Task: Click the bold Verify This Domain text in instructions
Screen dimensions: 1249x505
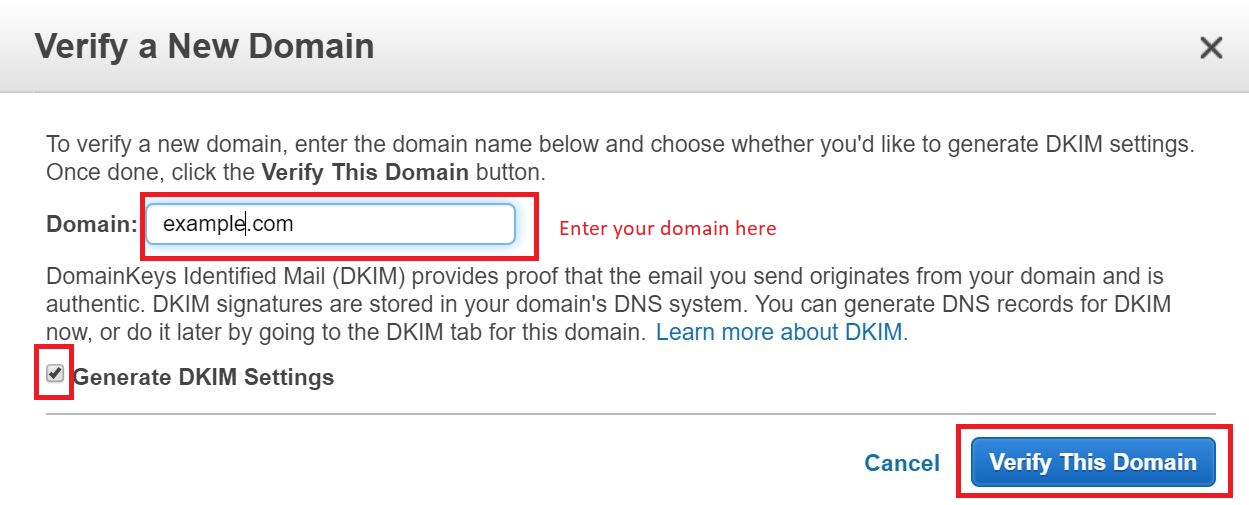Action: pos(365,171)
